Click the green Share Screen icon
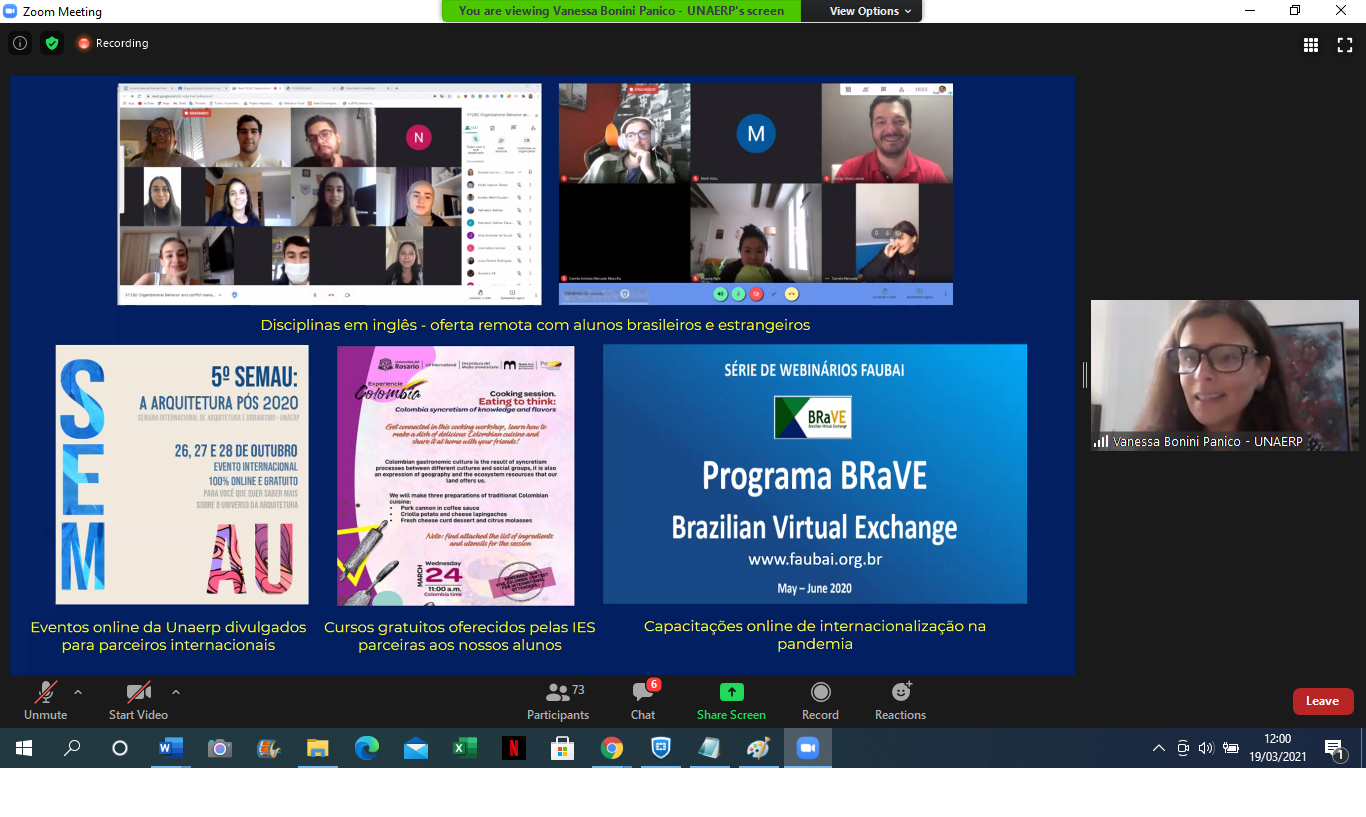1366x817 pixels. (x=731, y=693)
